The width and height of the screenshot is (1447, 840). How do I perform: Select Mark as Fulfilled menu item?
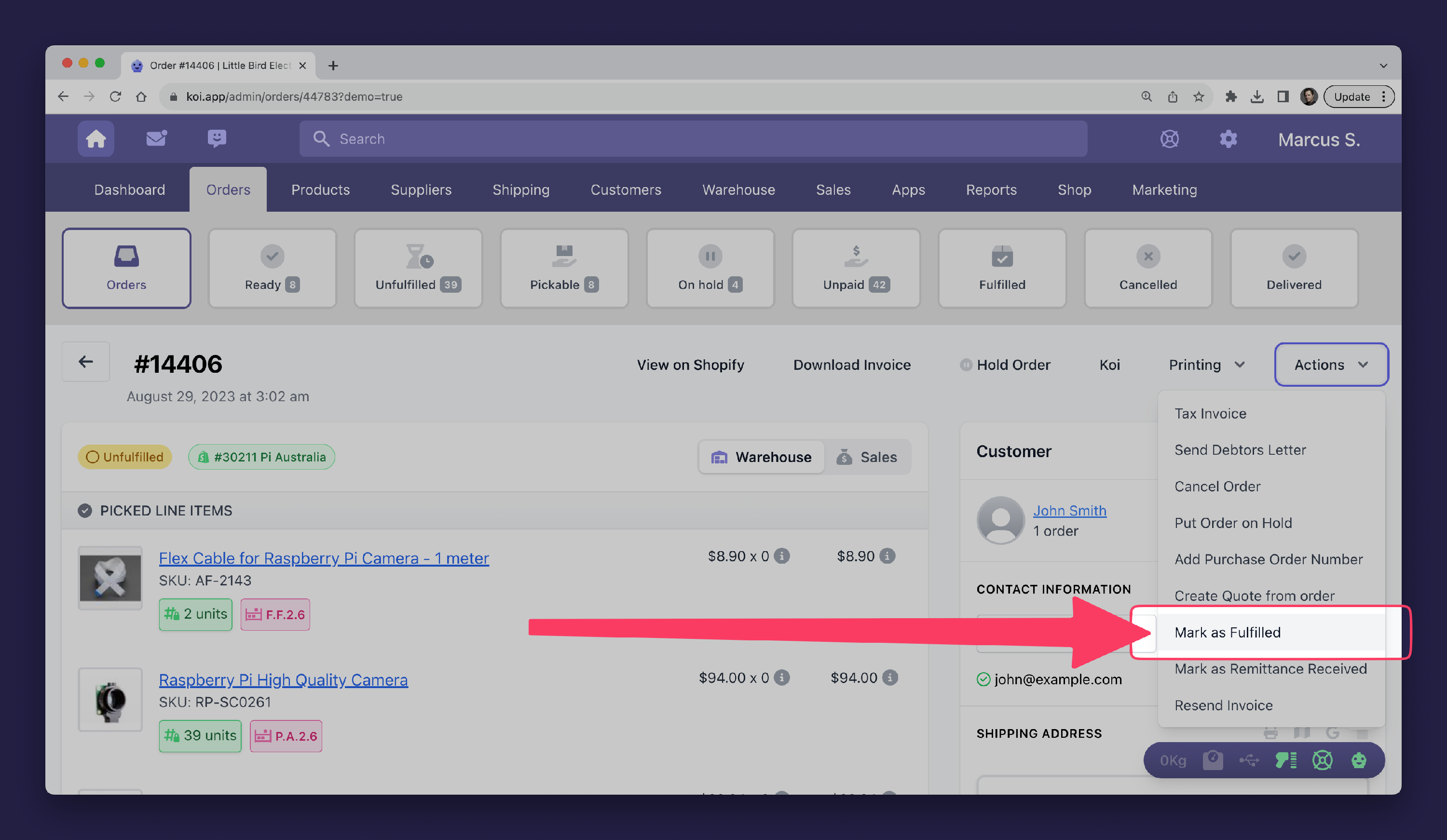[x=1228, y=632]
